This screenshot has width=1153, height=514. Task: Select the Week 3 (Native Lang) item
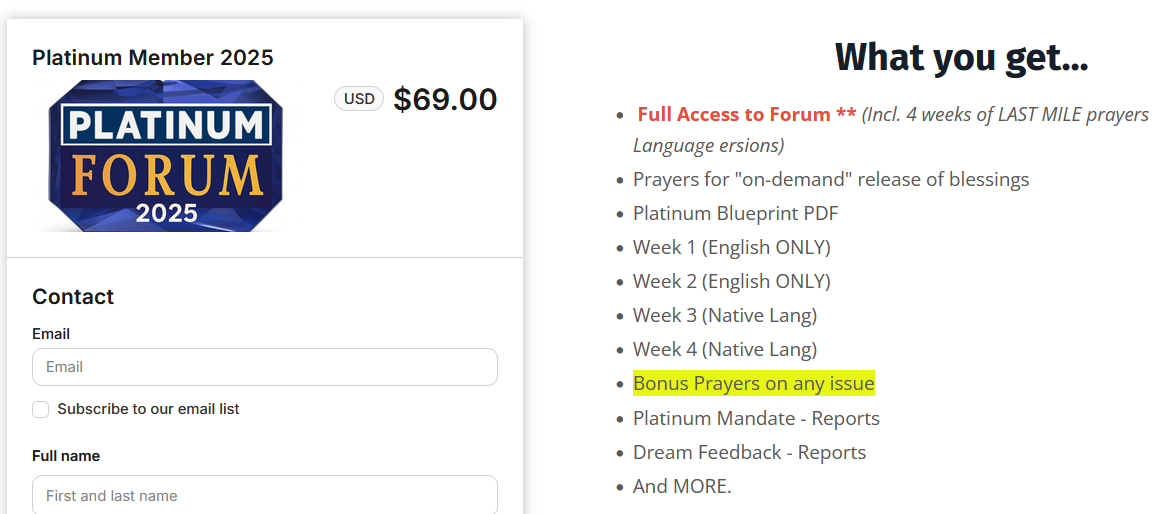724,315
